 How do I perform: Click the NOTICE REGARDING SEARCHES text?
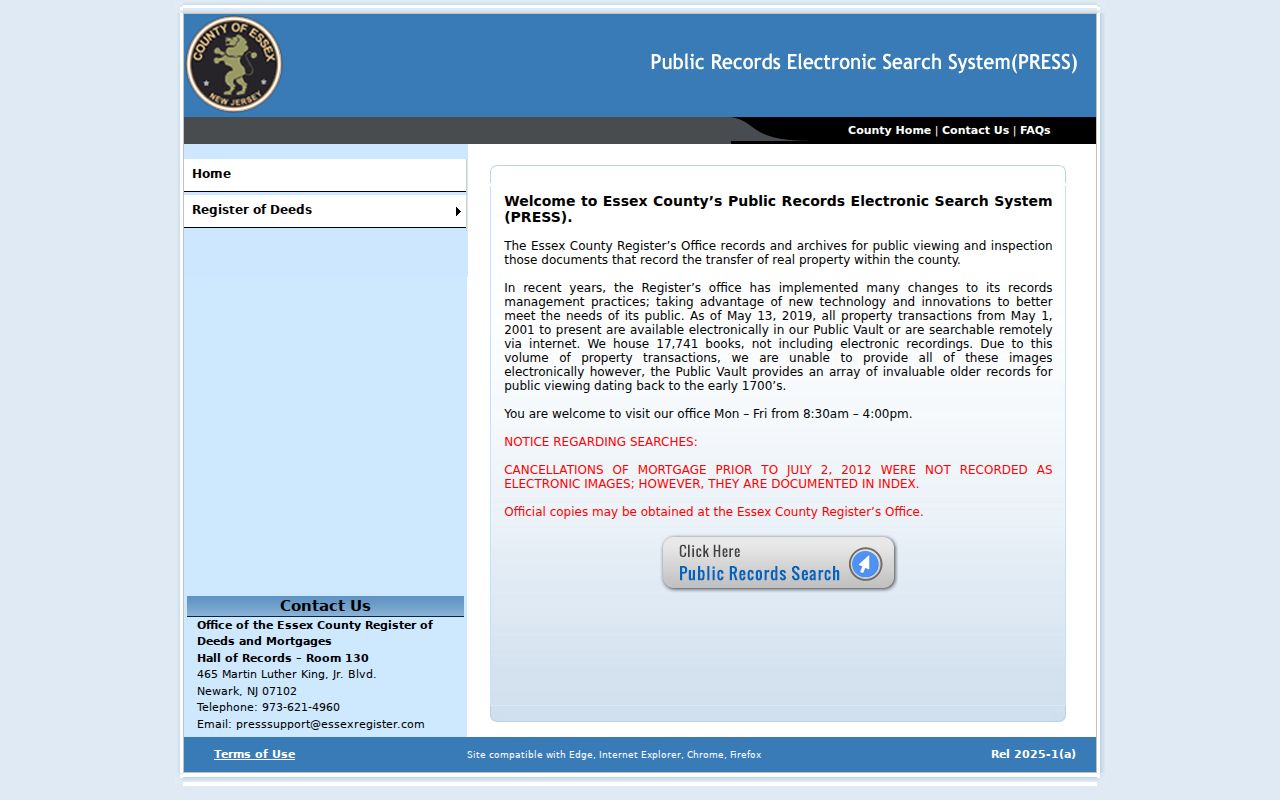tap(601, 442)
